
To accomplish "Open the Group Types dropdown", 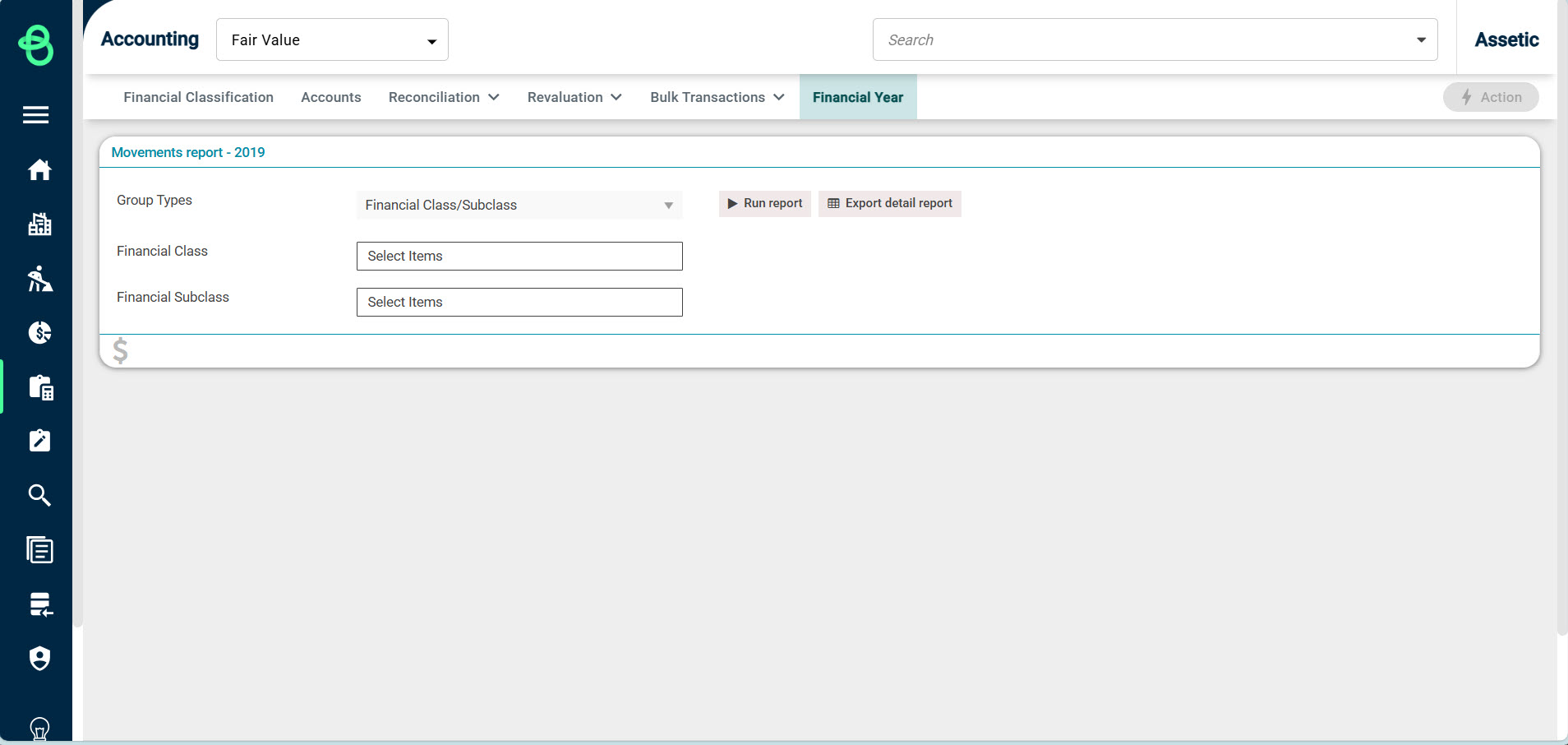I will coord(519,205).
